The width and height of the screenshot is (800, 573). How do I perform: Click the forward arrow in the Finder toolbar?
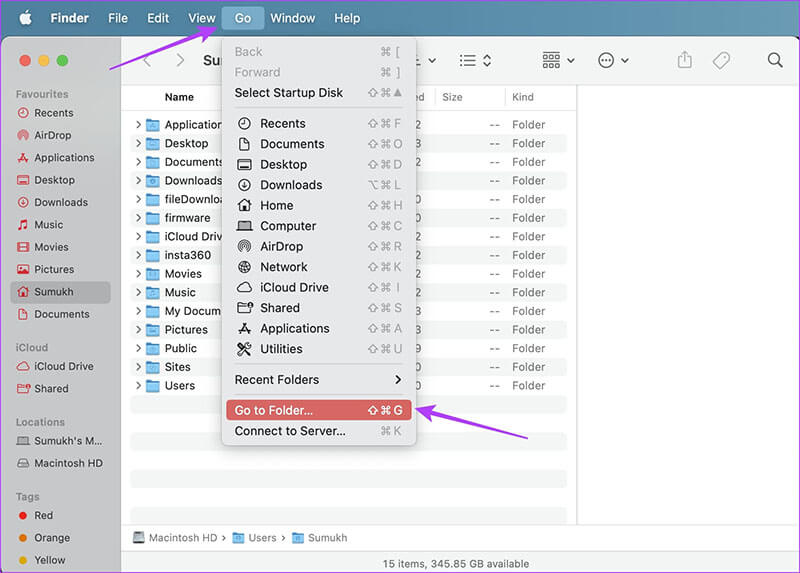[x=180, y=61]
